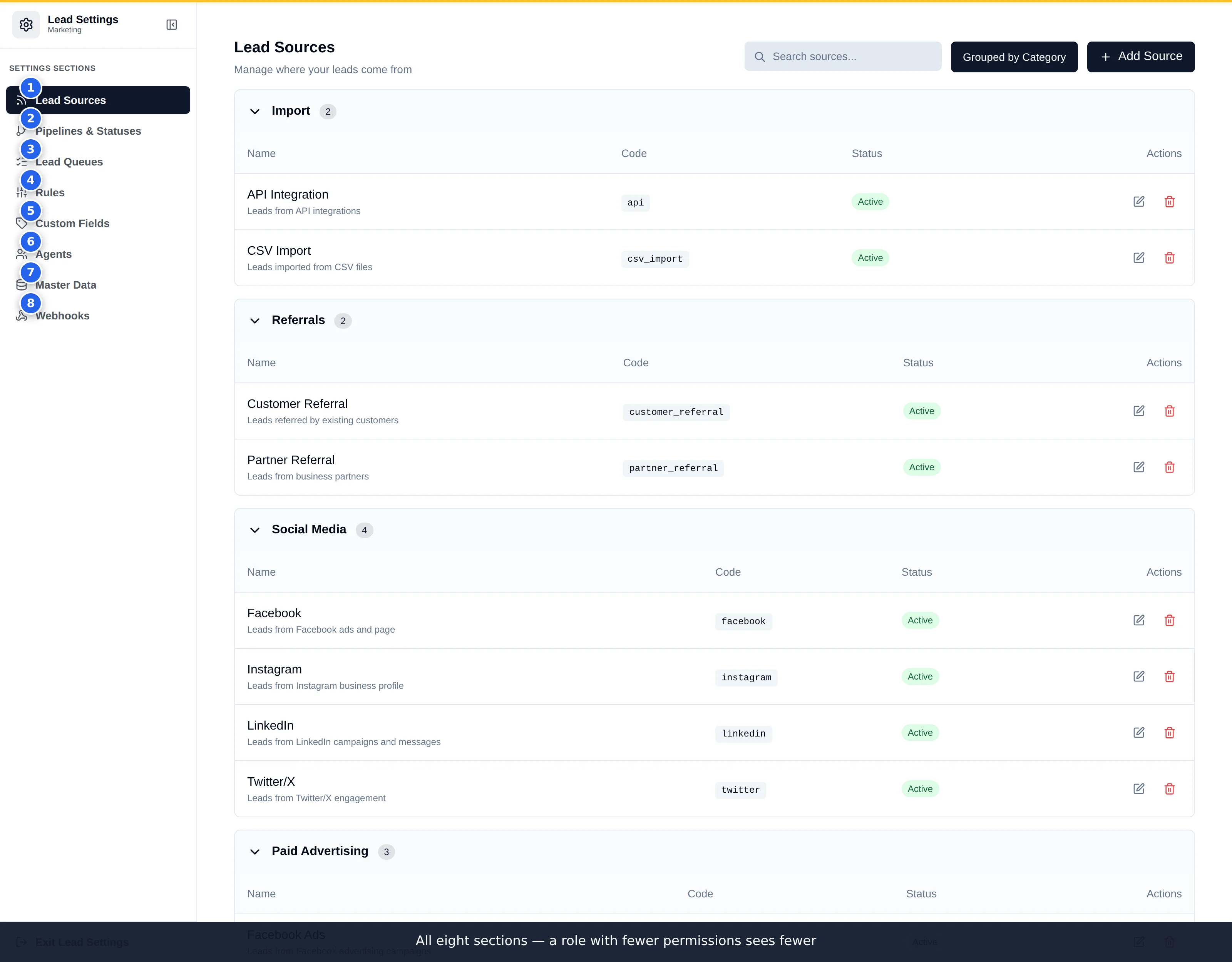Collapse the Referrals category
The height and width of the screenshot is (962, 1232).
point(255,321)
